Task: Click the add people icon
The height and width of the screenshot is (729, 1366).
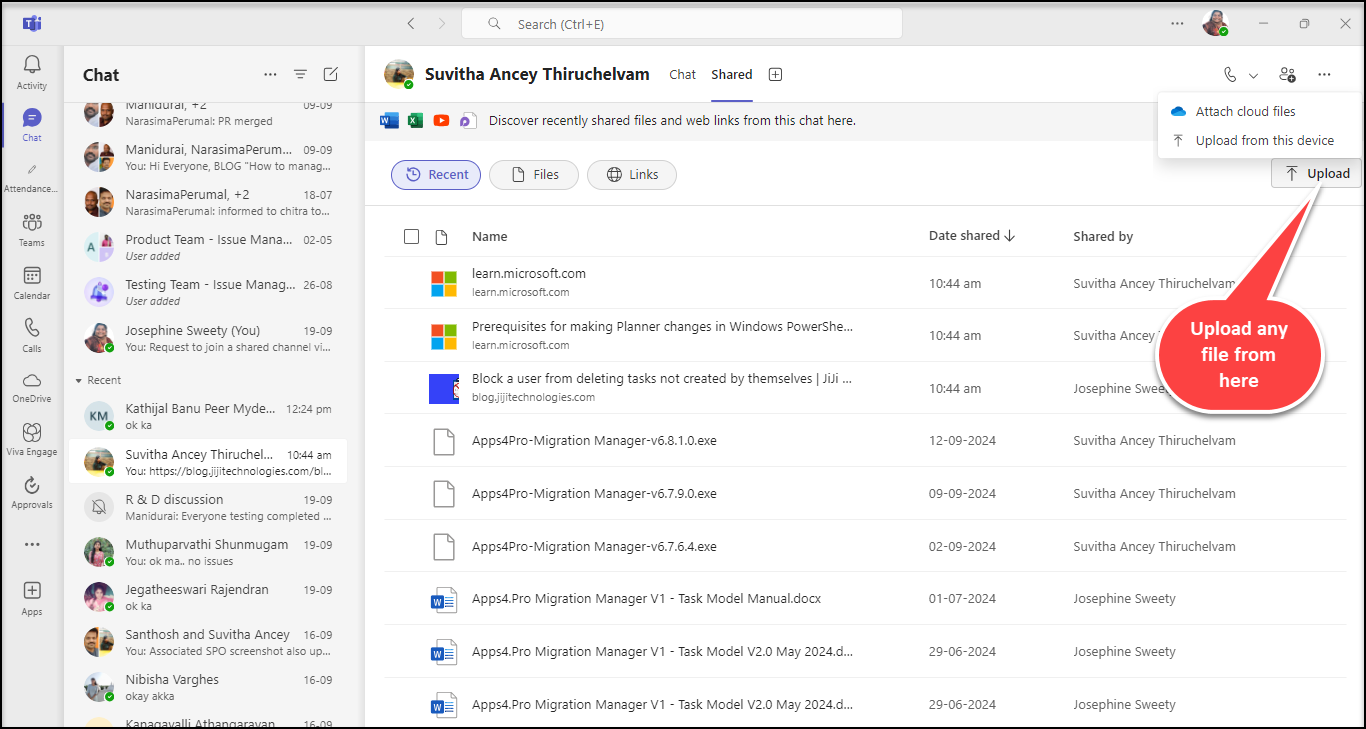Action: pyautogui.click(x=1287, y=75)
